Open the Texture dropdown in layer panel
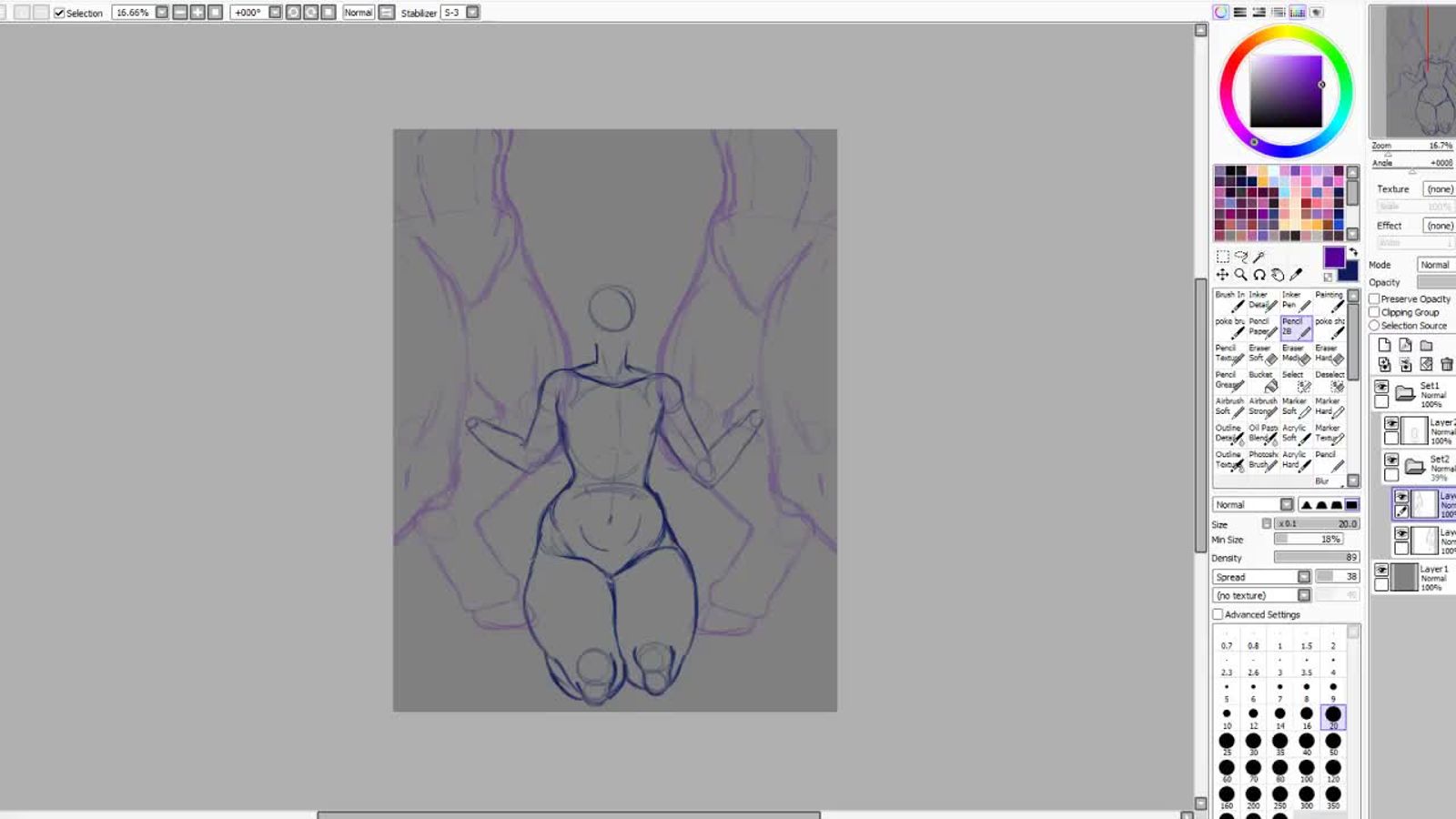Screen dimensions: 1456x819 [x=1439, y=189]
